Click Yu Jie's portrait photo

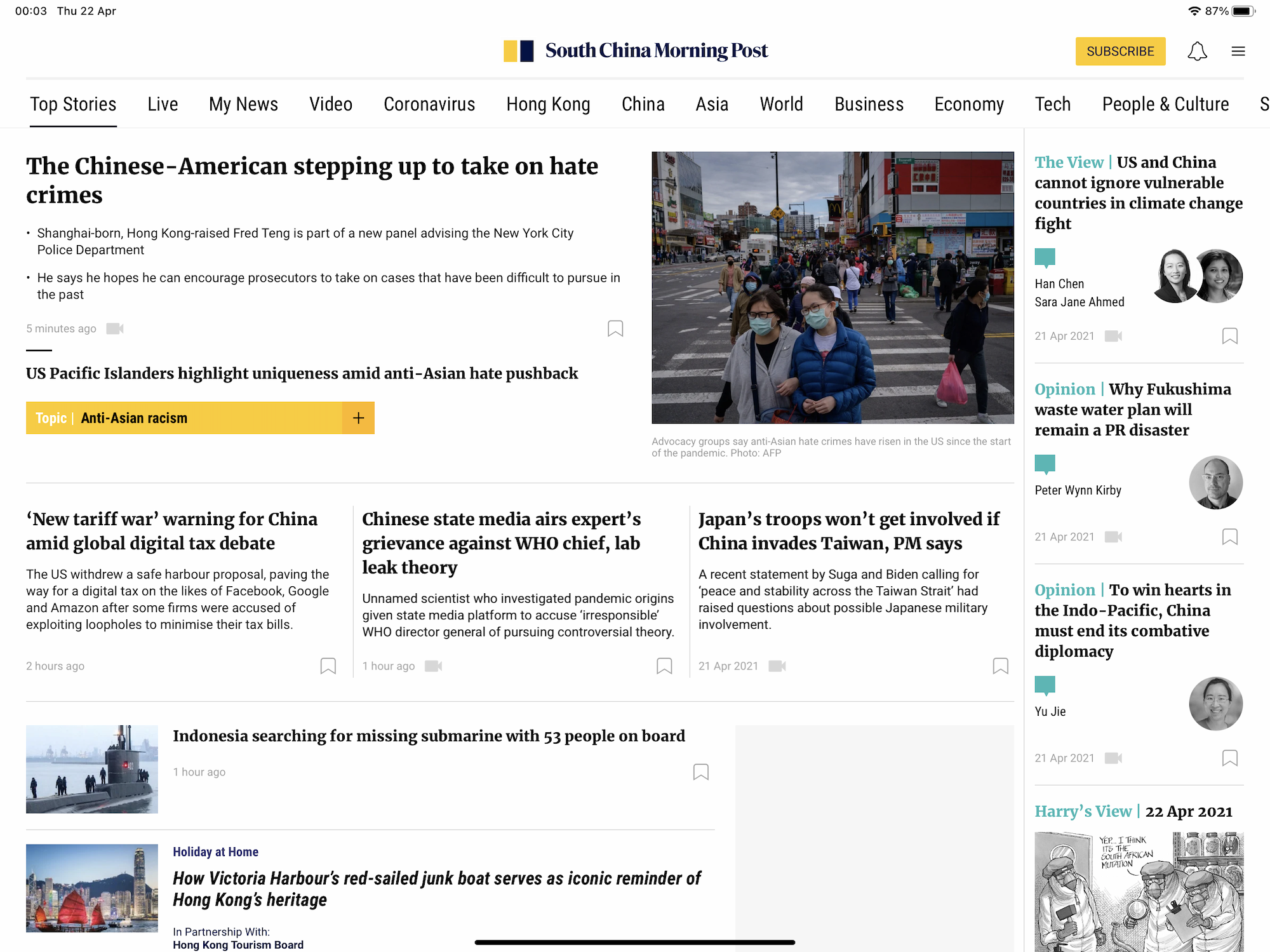[x=1215, y=704]
